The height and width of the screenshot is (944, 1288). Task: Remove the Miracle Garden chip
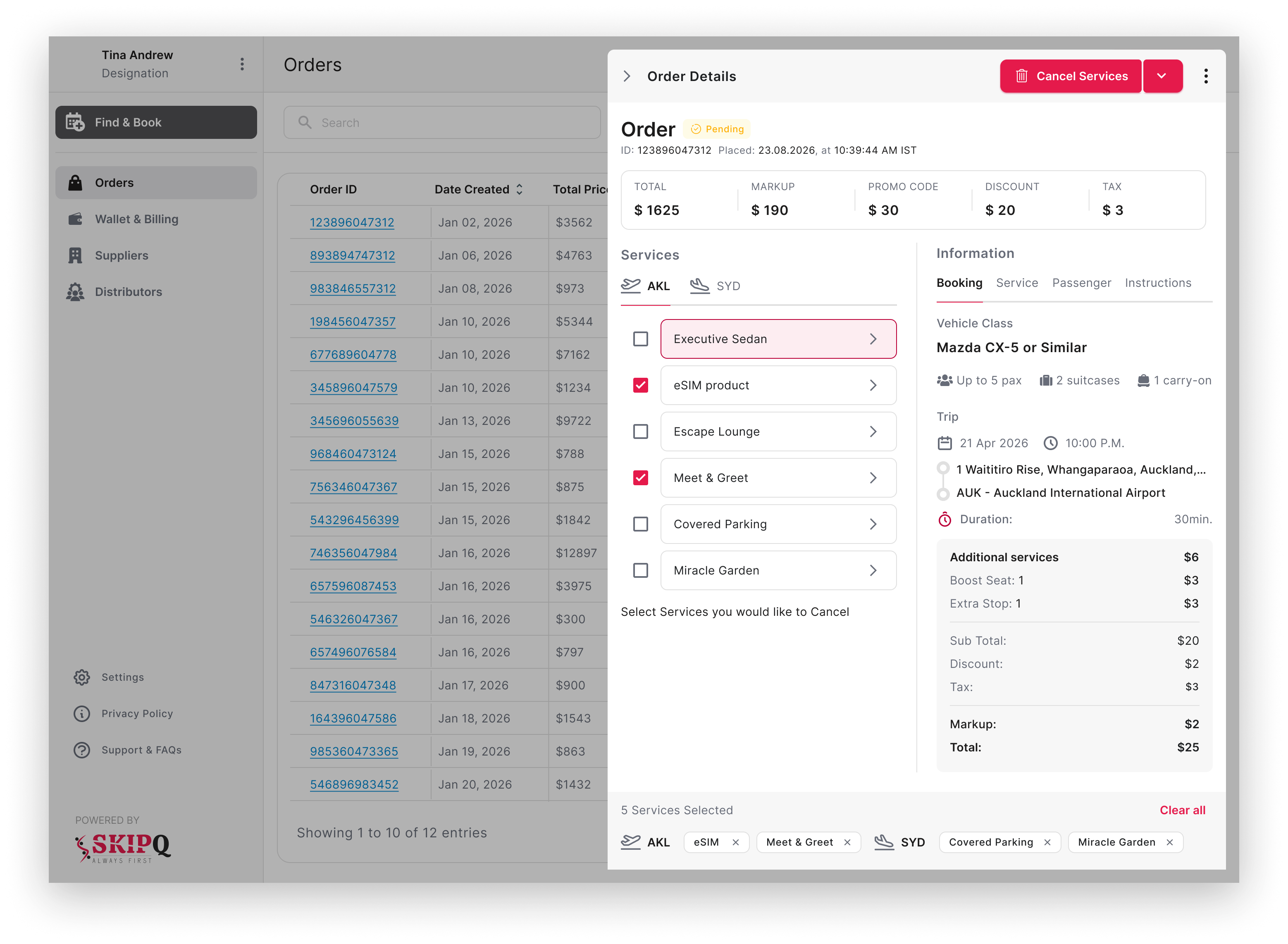(1169, 842)
